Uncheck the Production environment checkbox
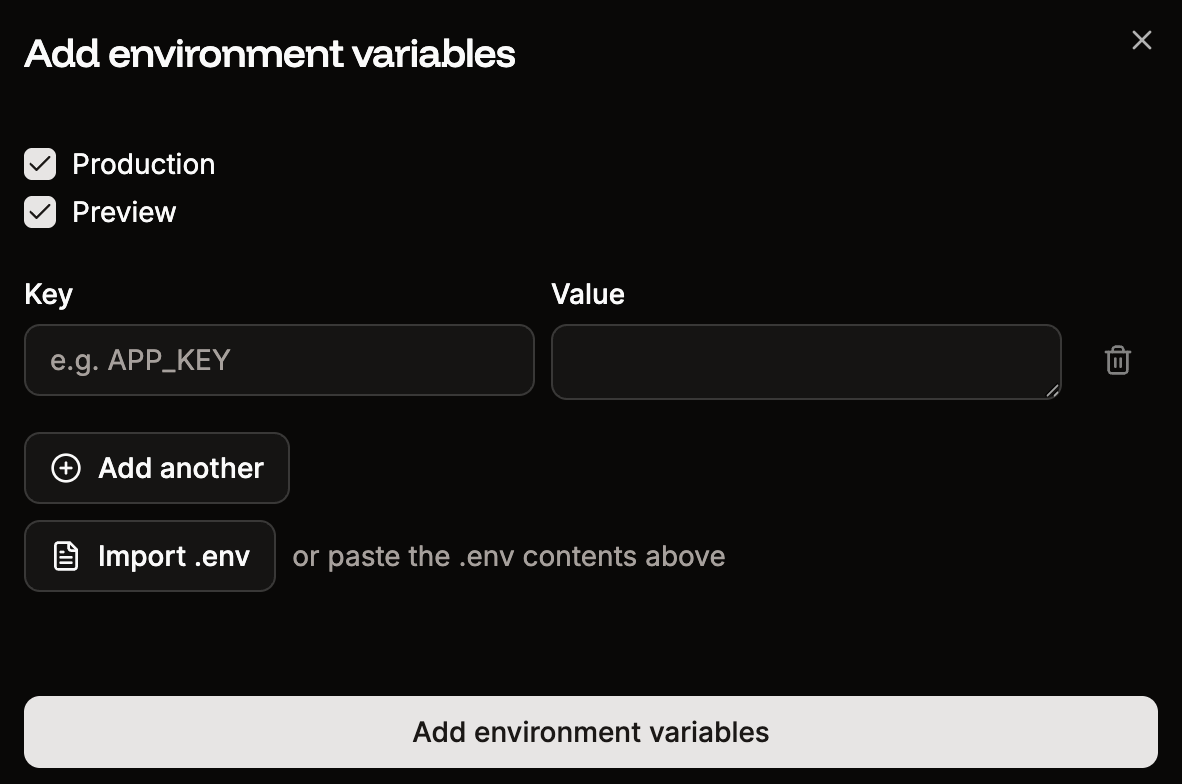 (x=39, y=164)
